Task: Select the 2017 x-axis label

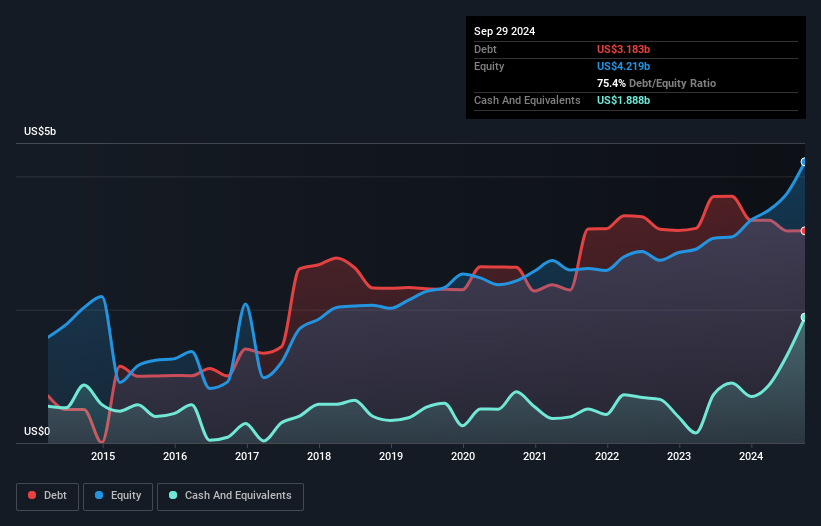Action: (x=247, y=457)
